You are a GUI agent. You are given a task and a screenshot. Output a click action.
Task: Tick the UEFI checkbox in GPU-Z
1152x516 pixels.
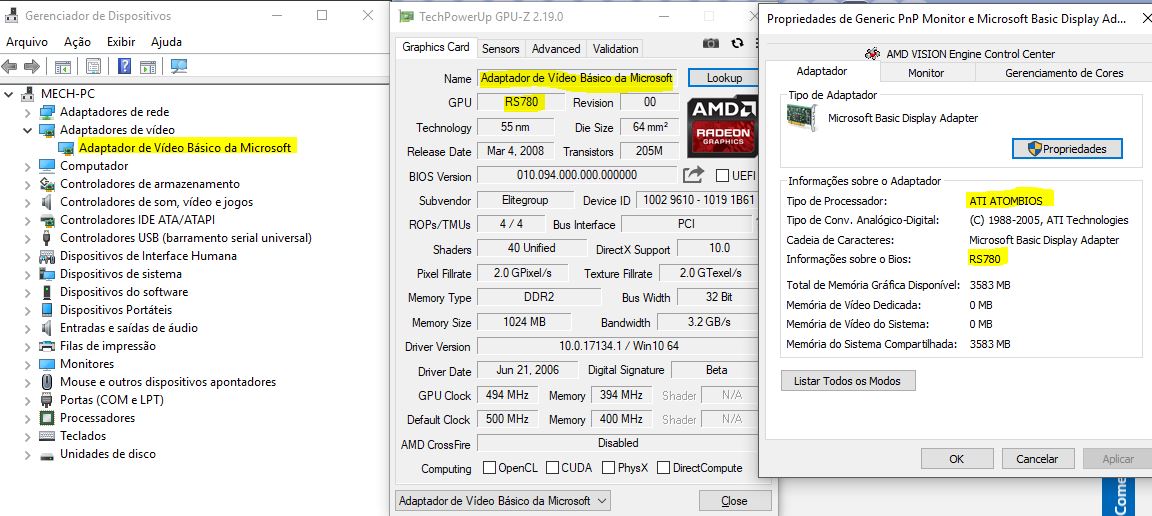pyautogui.click(x=722, y=176)
